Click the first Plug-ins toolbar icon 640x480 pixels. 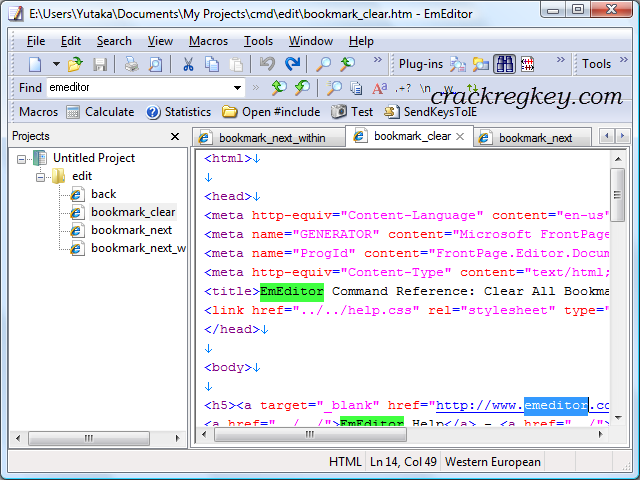(458, 64)
